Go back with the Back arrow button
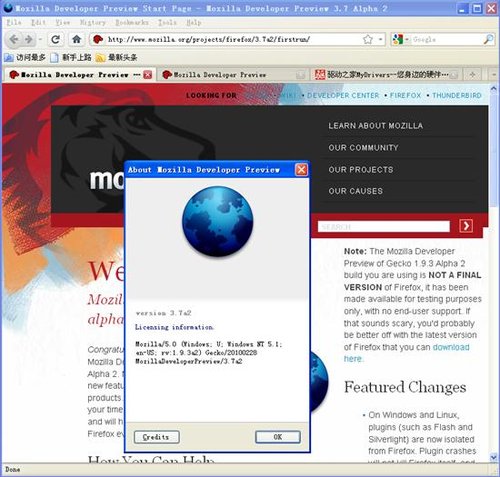The height and width of the screenshot is (477, 500). point(14,40)
